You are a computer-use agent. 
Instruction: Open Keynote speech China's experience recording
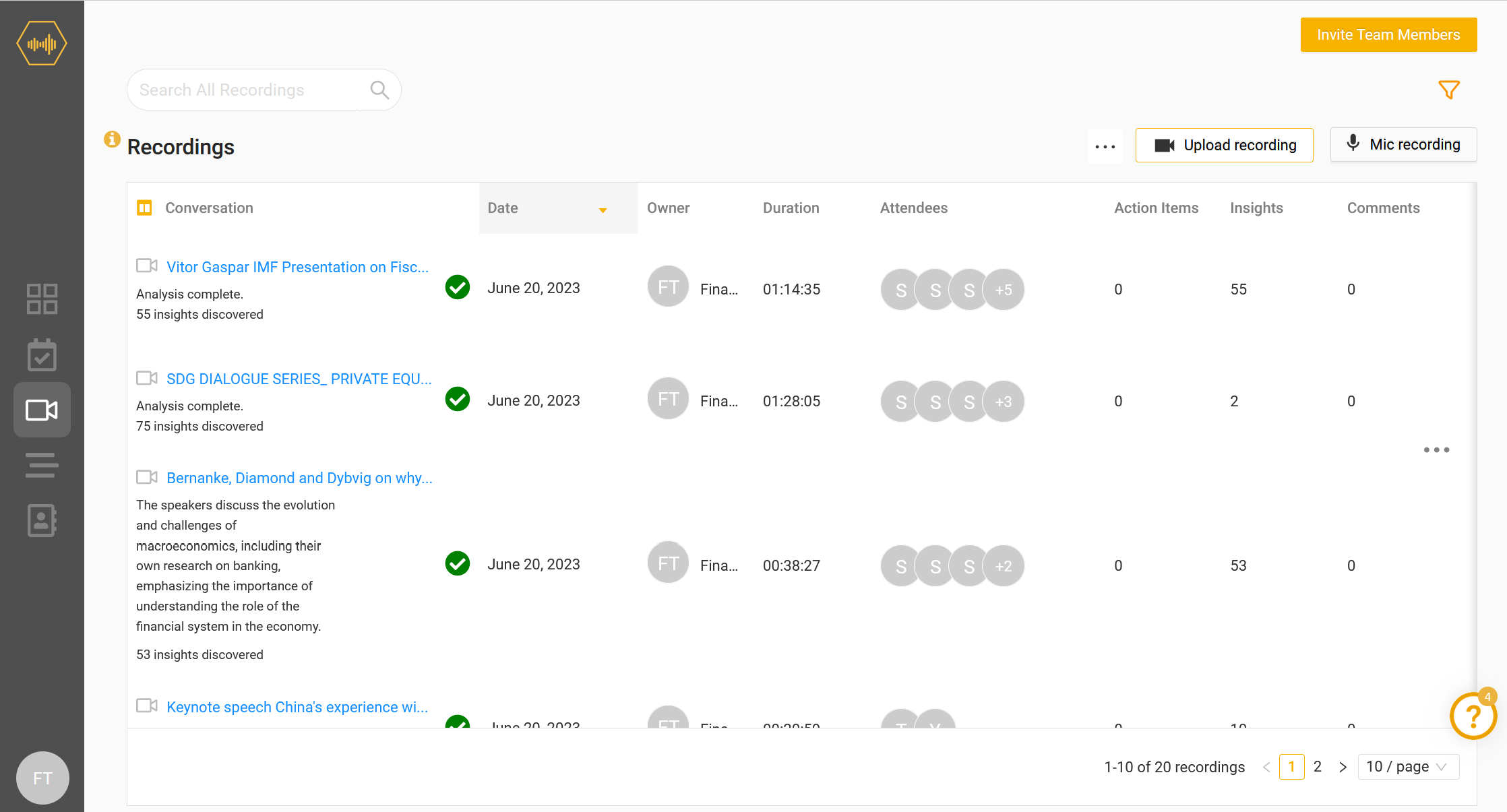(x=297, y=707)
